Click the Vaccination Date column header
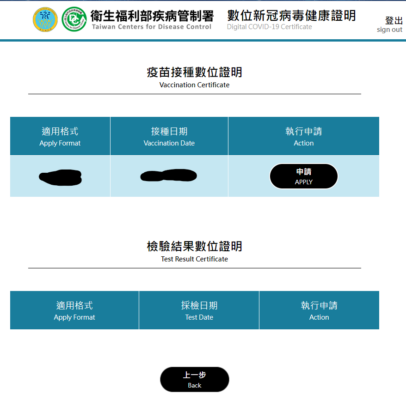 169,136
